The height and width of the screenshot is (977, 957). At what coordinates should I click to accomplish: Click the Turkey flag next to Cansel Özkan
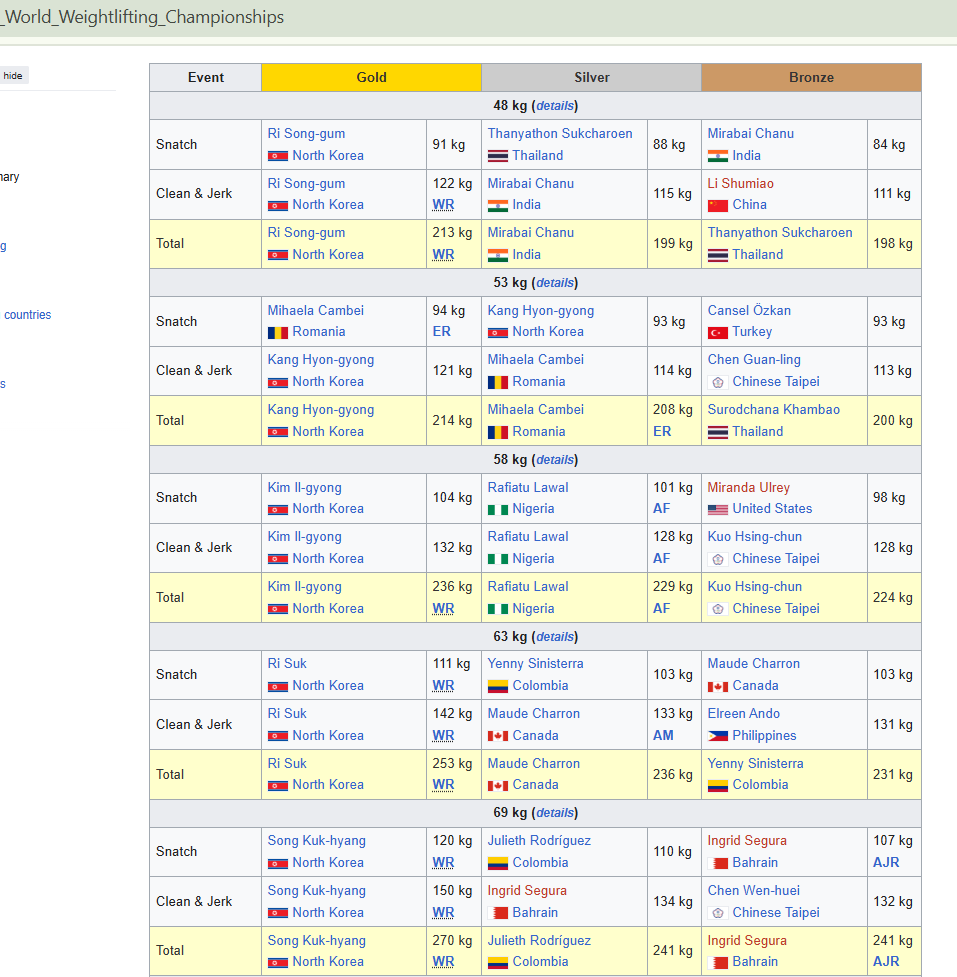point(717,332)
